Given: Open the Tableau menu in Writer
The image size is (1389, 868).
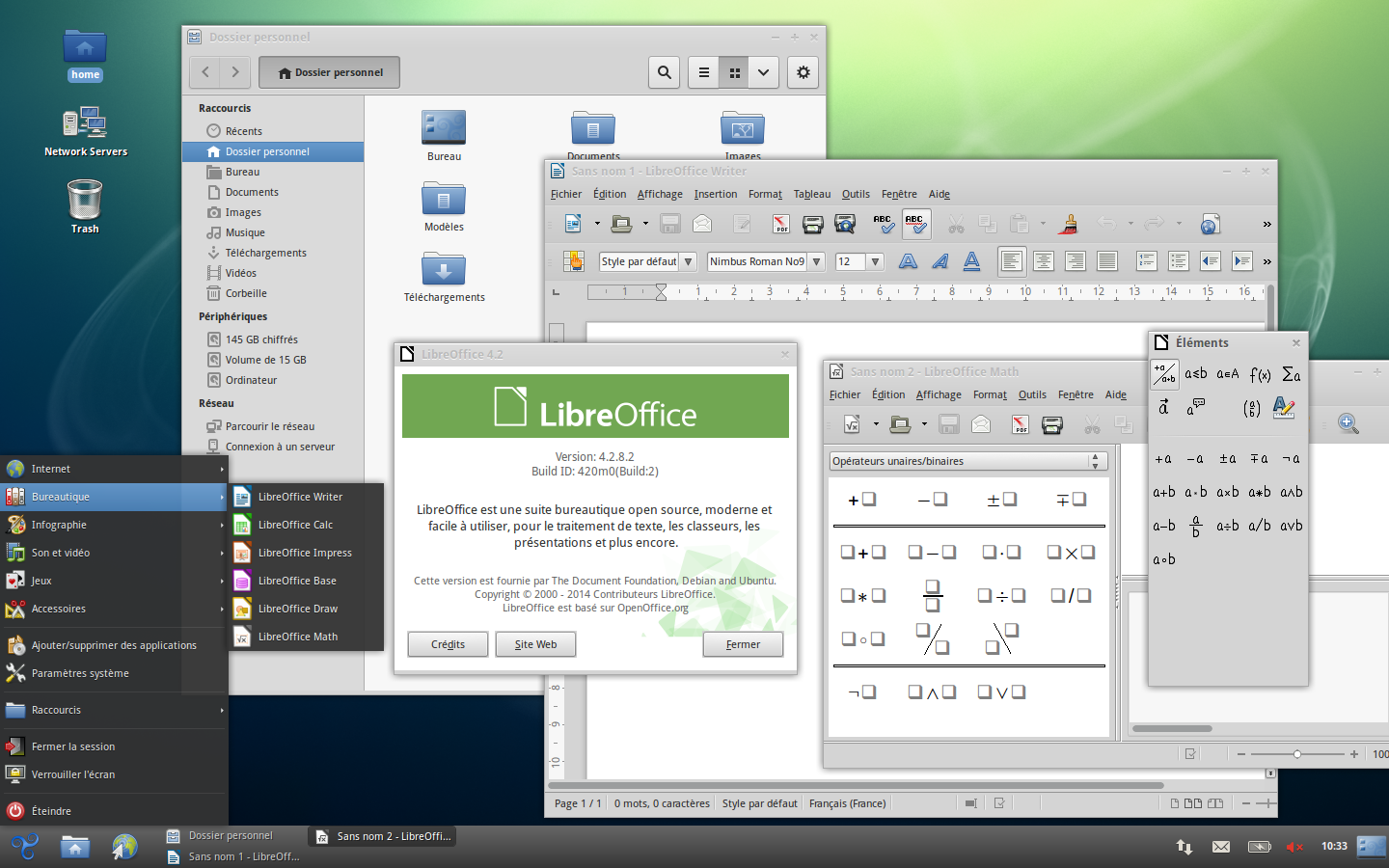Looking at the screenshot, I should point(812,194).
